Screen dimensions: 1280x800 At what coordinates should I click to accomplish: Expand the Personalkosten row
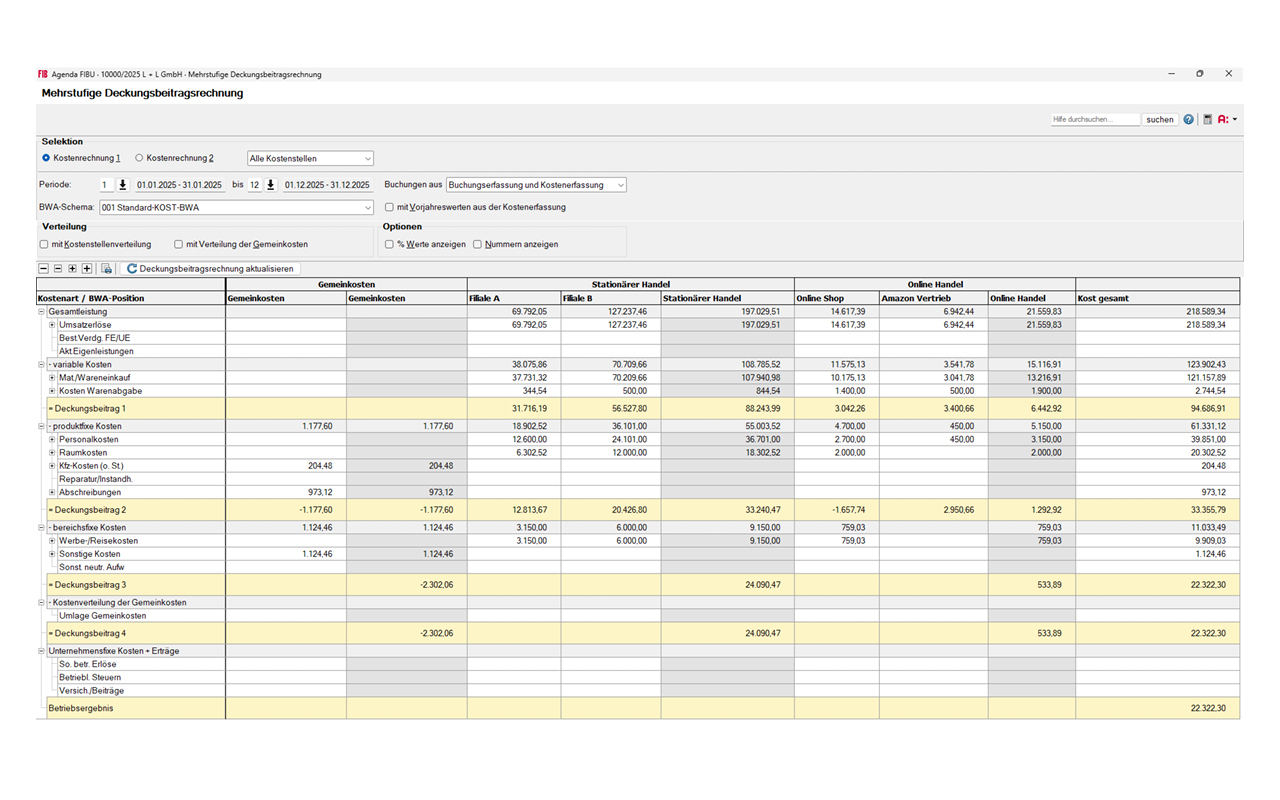52,439
